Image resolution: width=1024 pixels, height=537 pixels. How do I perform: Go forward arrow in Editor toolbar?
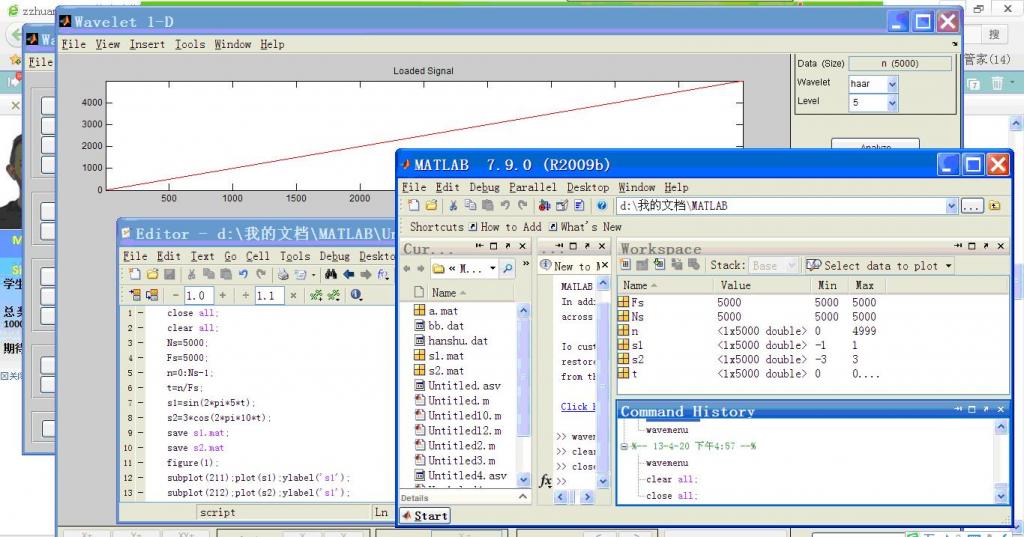click(x=366, y=274)
